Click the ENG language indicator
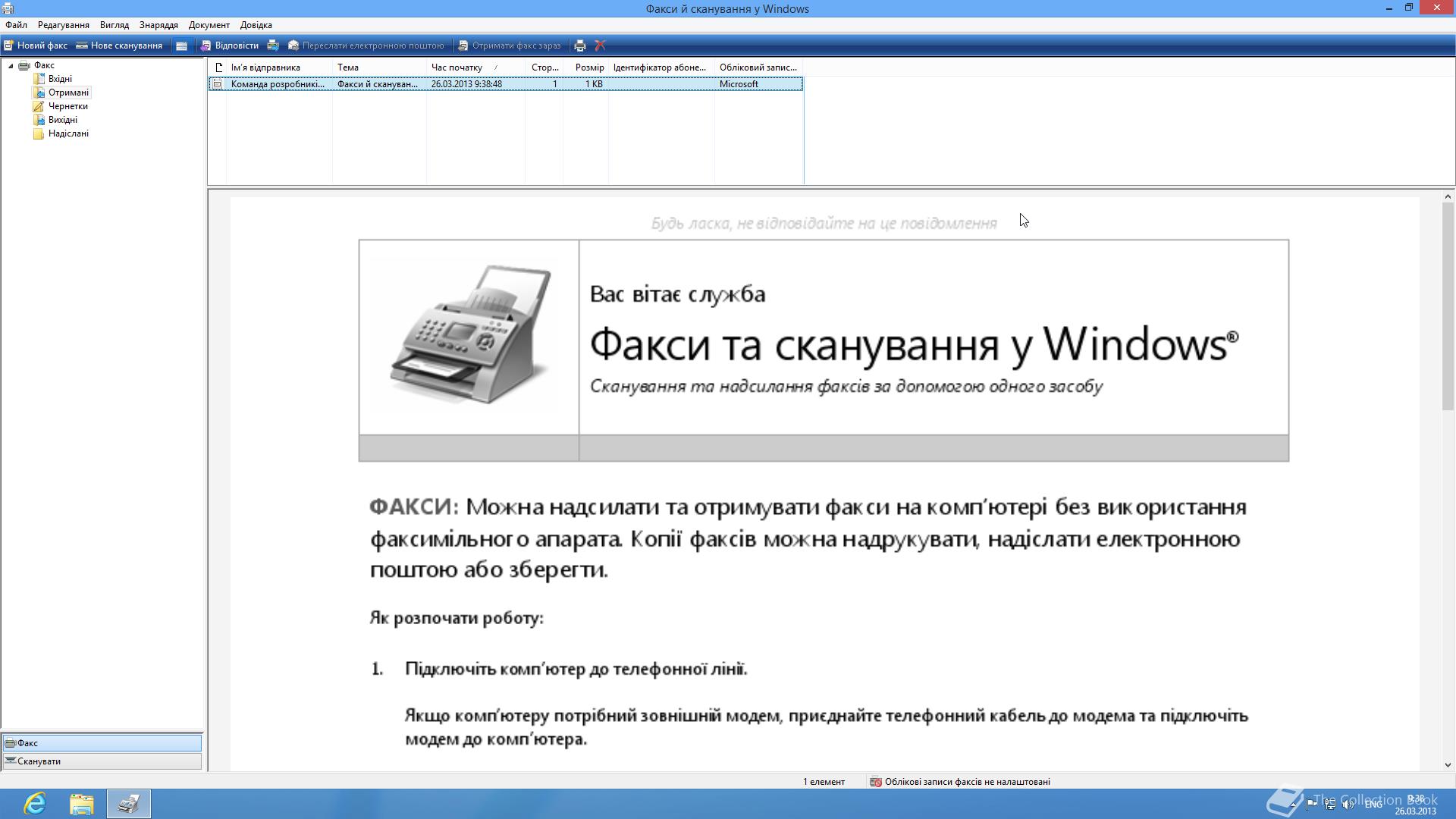 (1373, 804)
